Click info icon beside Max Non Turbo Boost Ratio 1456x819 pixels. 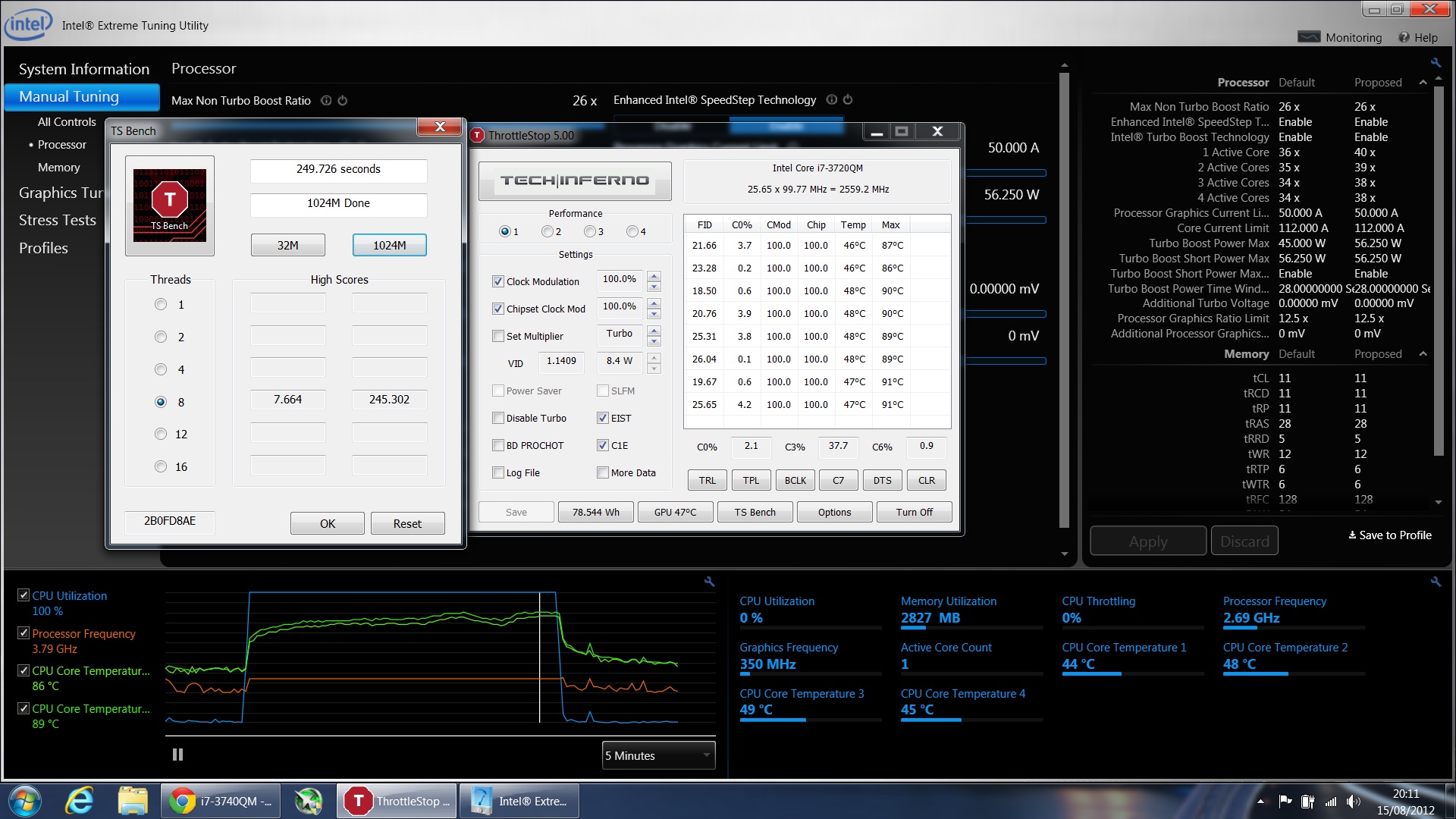click(326, 100)
